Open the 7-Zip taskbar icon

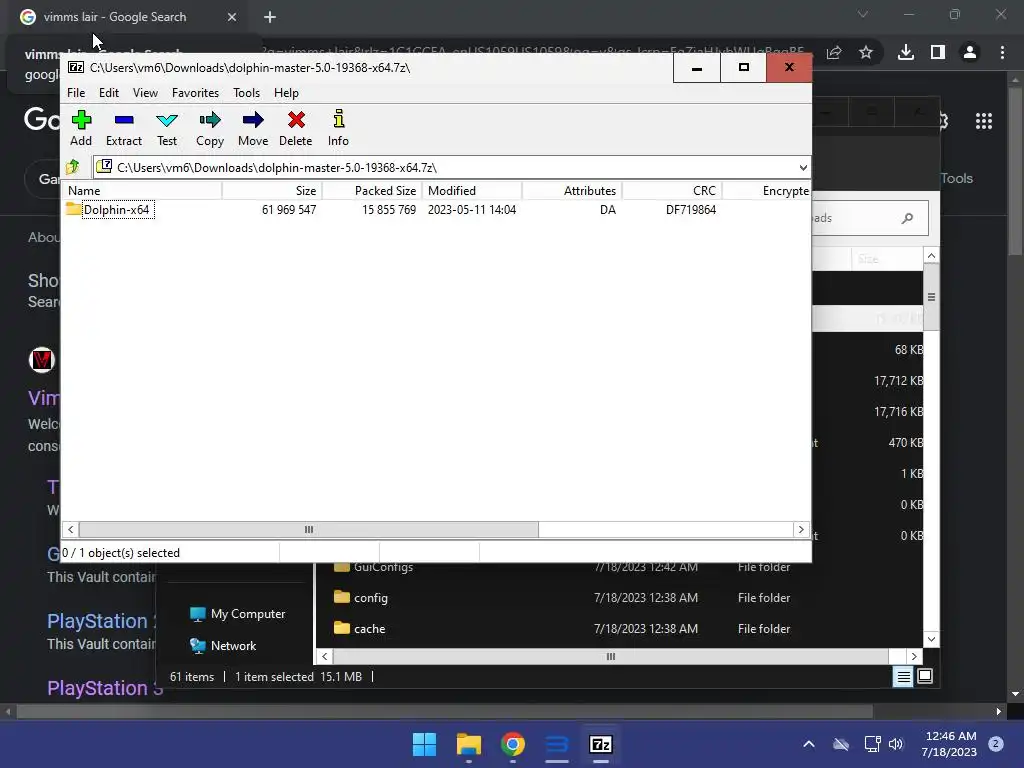pyautogui.click(x=601, y=744)
